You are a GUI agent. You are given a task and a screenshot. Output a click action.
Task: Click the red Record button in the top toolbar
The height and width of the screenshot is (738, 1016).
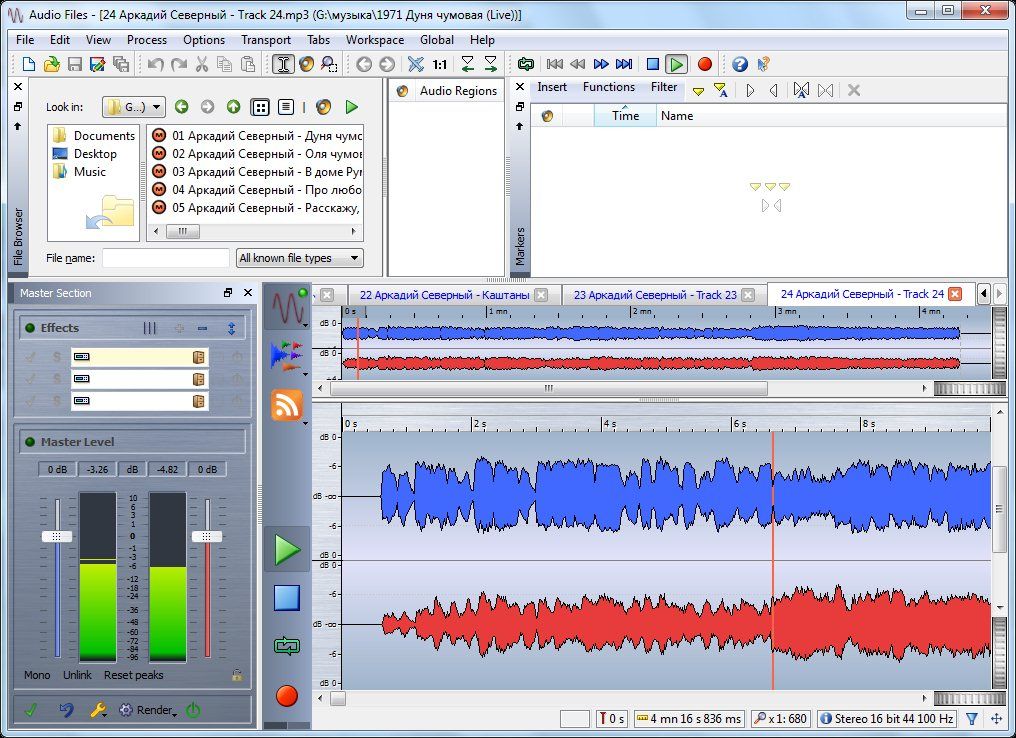click(705, 64)
